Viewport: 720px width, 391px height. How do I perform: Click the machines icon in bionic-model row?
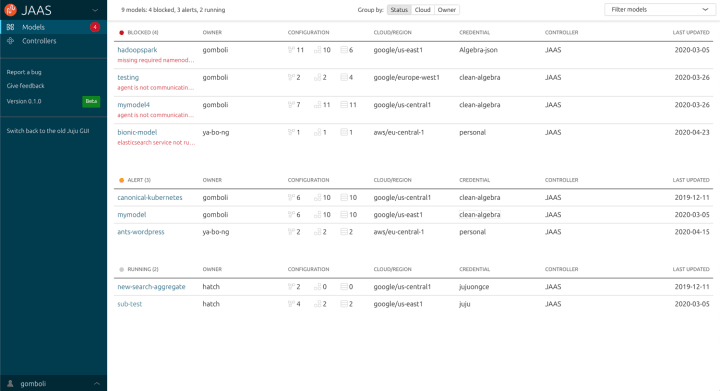point(344,132)
